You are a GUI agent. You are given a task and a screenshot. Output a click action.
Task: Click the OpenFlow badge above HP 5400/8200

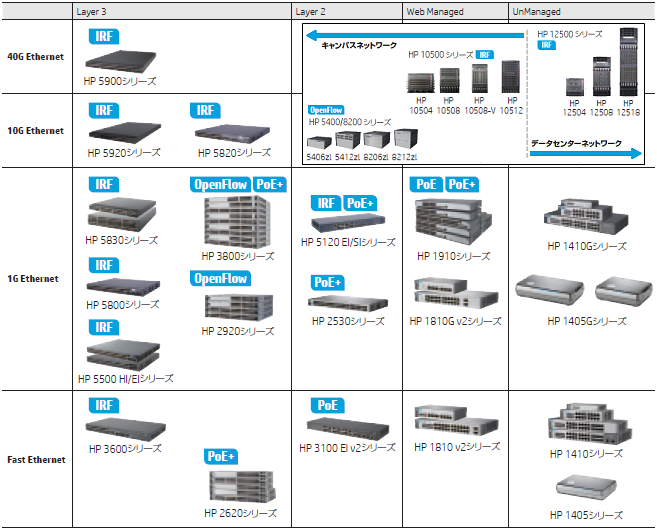[x=326, y=110]
